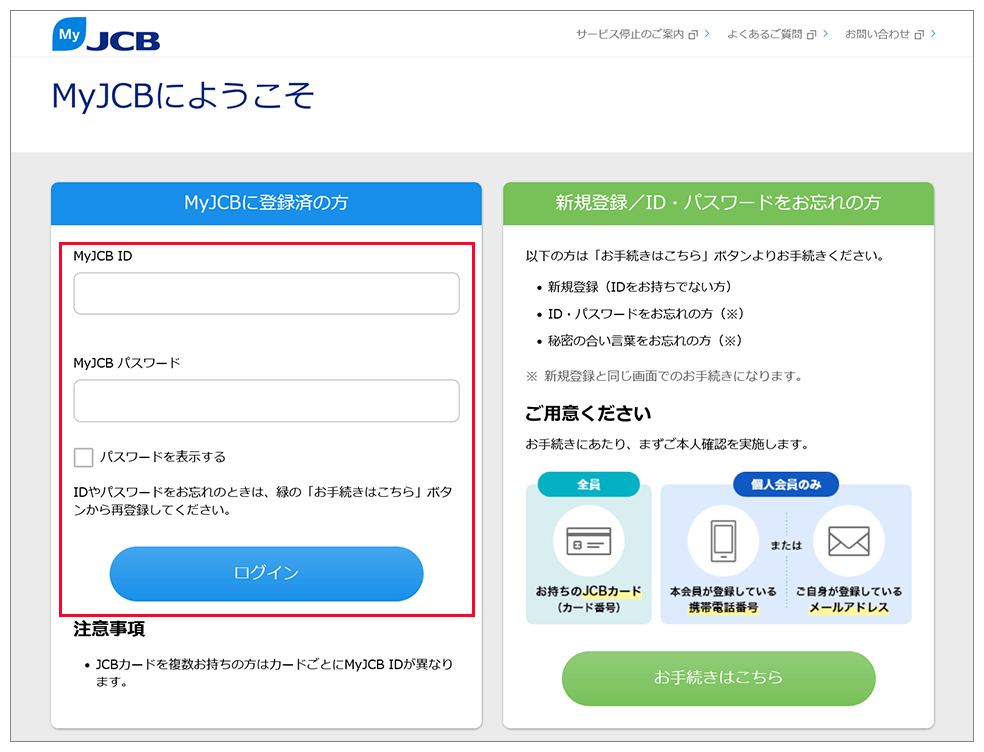Click the mobile phone icon
Screen dimensions: 984x752
(x=724, y=541)
